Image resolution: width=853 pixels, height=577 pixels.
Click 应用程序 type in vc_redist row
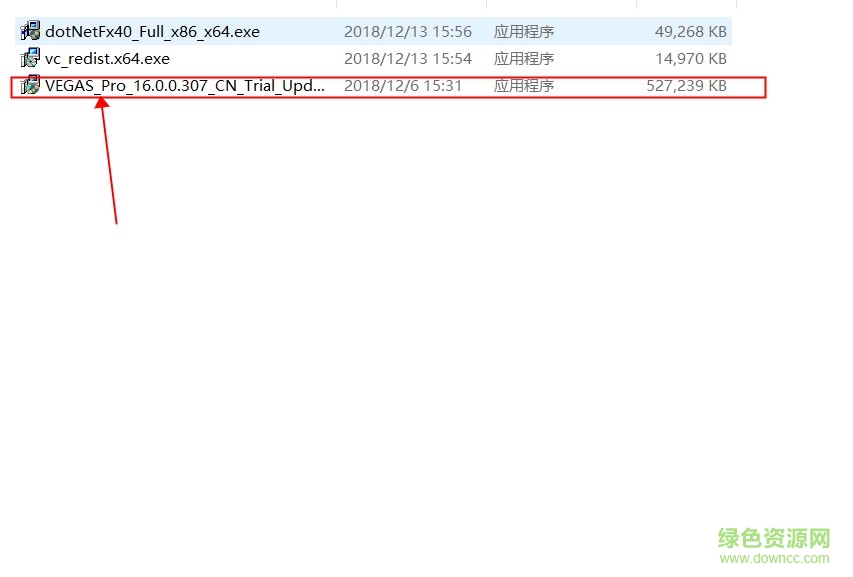click(x=523, y=58)
